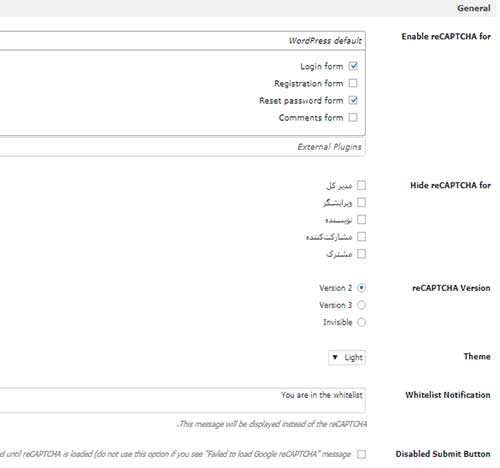Hide reCAPTCHA for مشترک role
The height and width of the screenshot is (468, 500).
pyautogui.click(x=361, y=254)
